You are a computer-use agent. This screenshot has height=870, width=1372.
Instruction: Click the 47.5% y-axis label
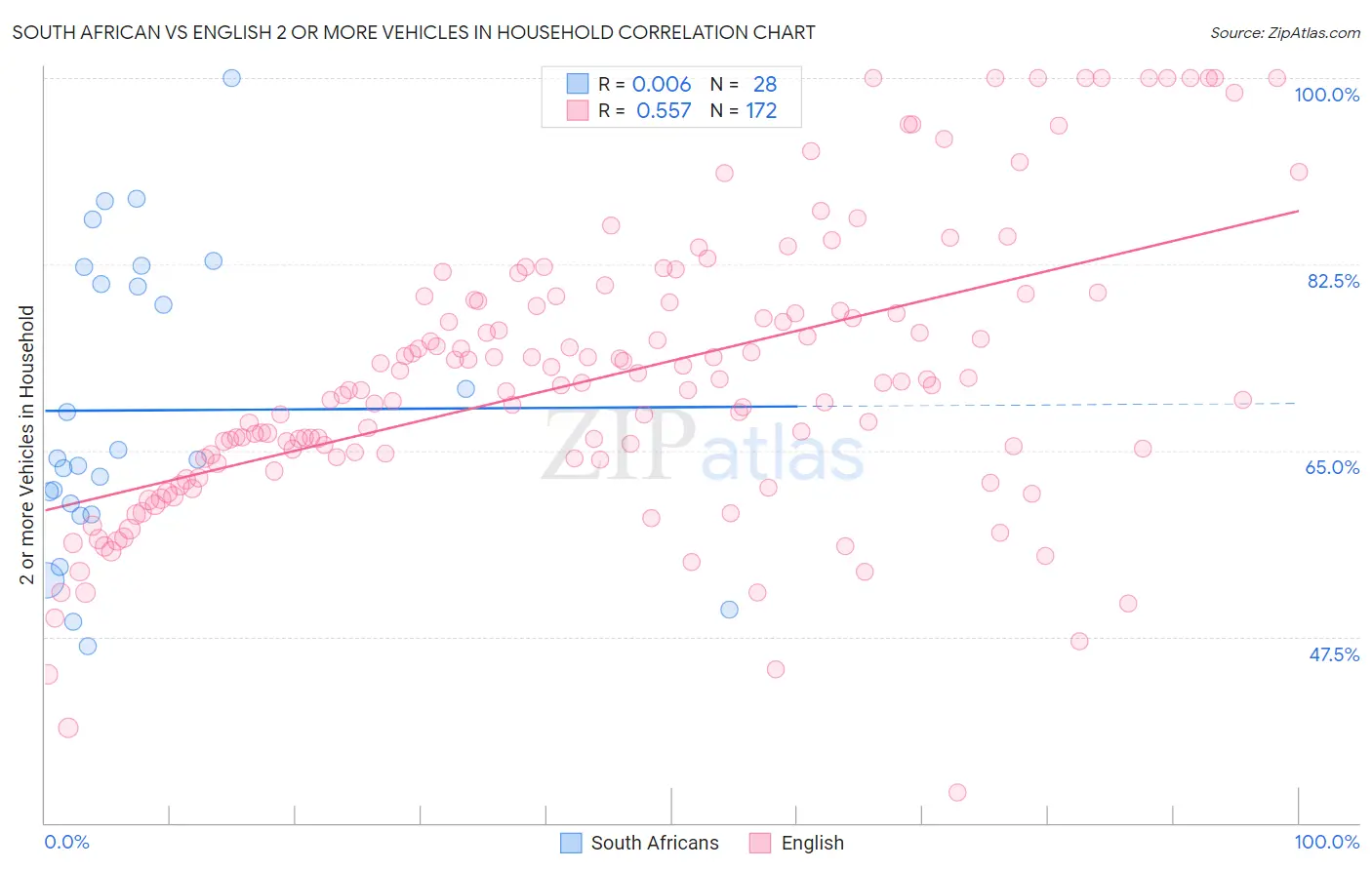coord(1334,654)
